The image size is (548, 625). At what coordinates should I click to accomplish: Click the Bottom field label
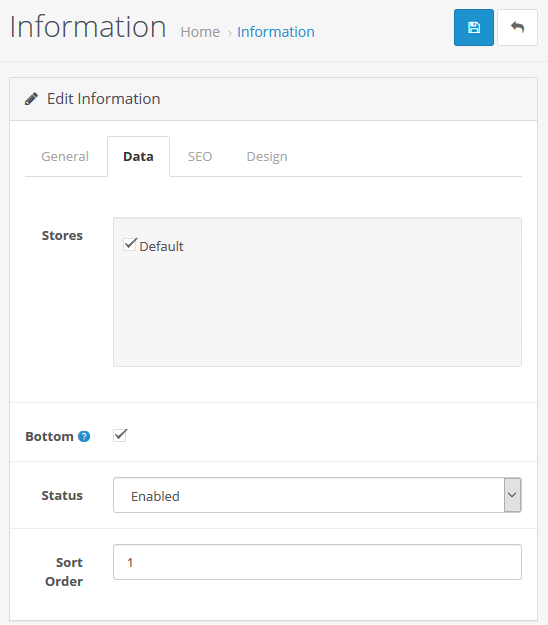coord(49,436)
